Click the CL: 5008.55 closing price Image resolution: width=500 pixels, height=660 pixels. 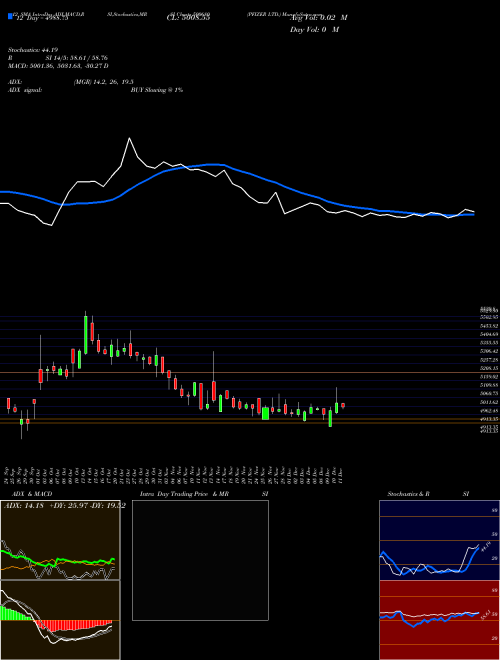click(189, 17)
